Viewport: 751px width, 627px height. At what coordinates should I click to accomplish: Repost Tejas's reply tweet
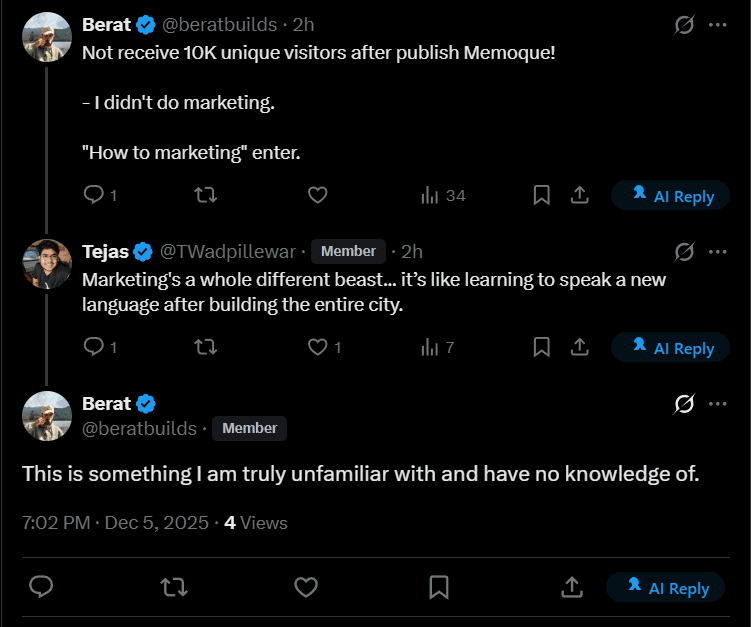[205, 347]
